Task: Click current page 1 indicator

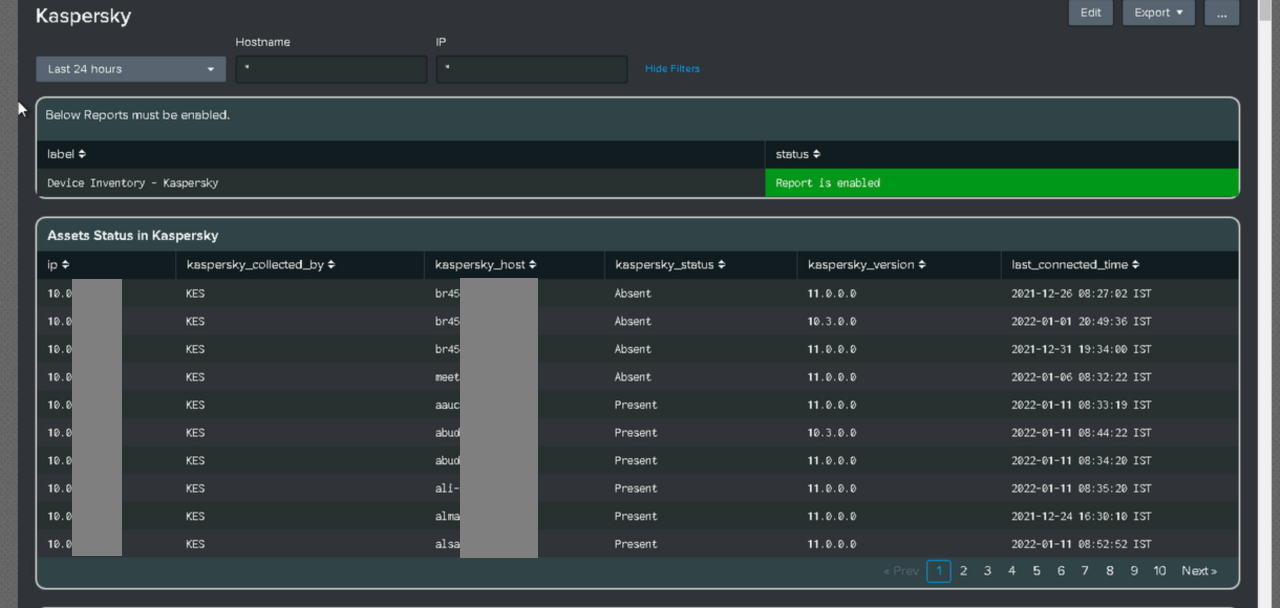Action: (938, 571)
